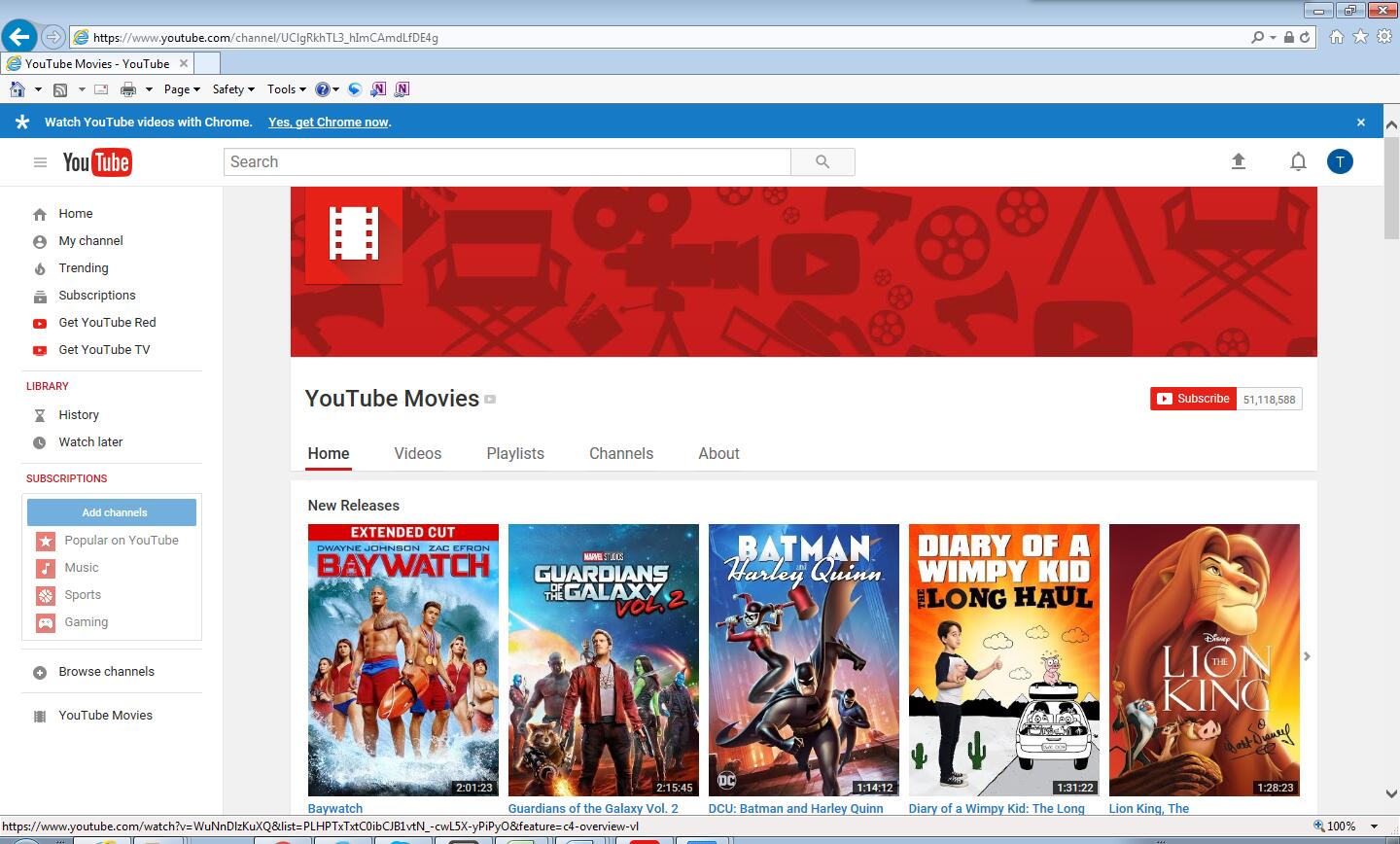Click the security lock icon in address bar
Screen dimensions: 1400x844
coord(1288,37)
